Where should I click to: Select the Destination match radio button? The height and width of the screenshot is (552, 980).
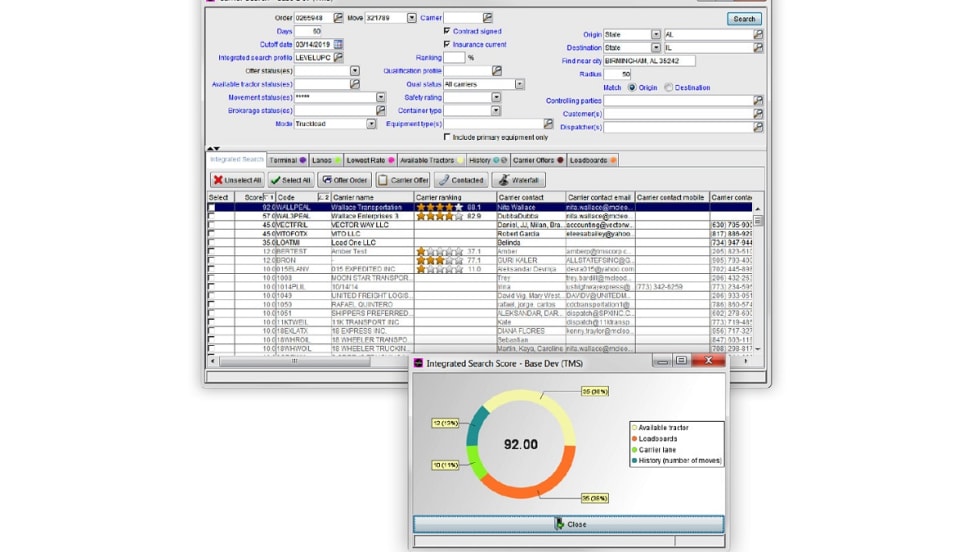(x=669, y=88)
